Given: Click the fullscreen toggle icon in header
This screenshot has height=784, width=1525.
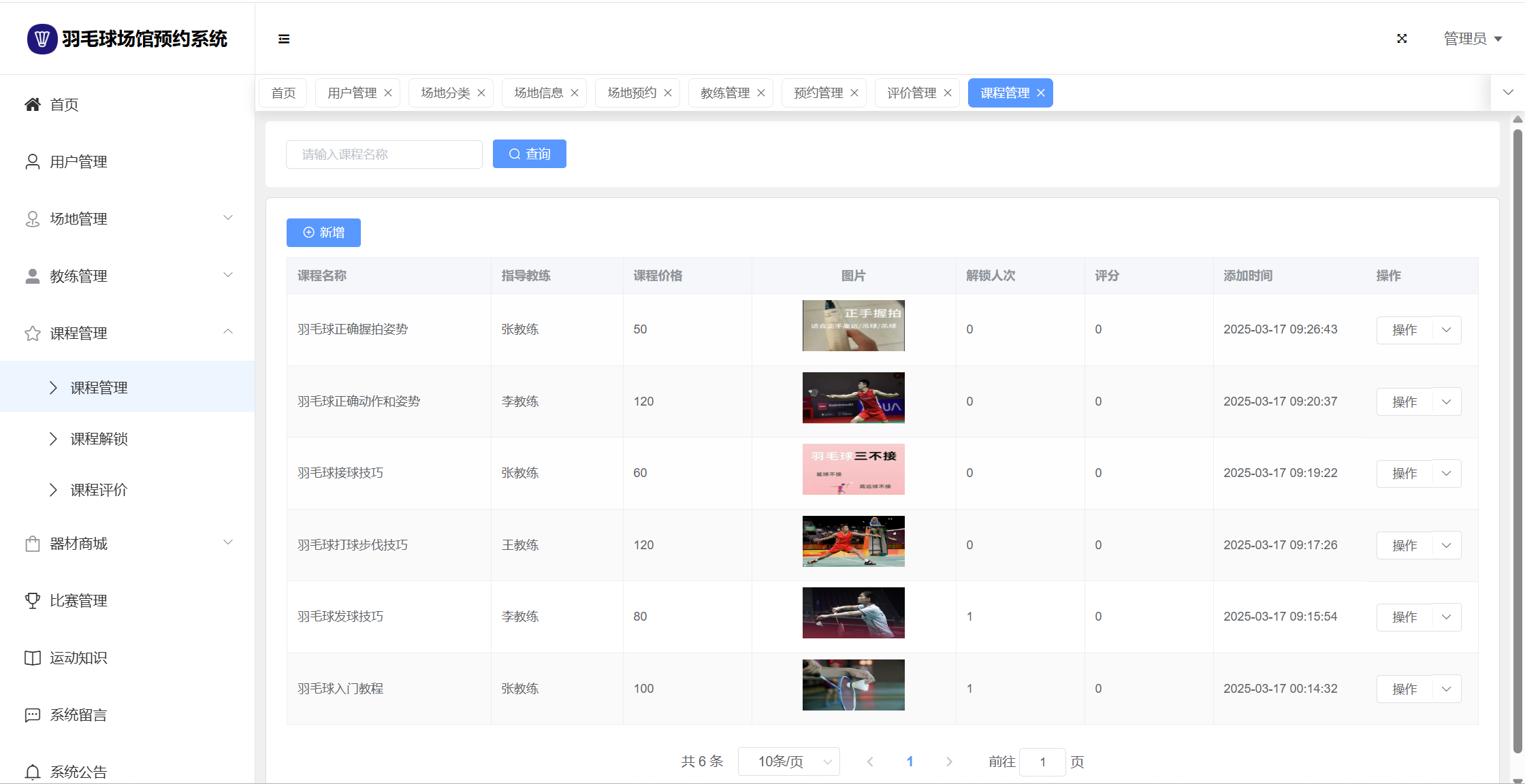Looking at the screenshot, I should (x=1402, y=39).
